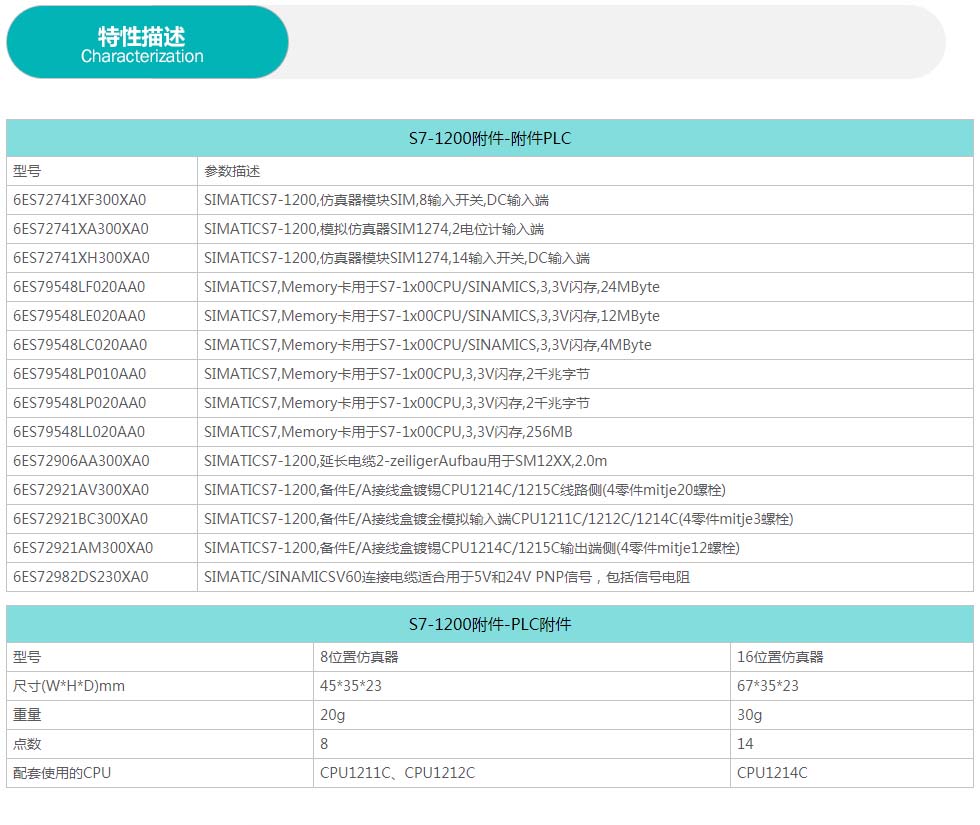Click the 256MB memory card description

388,431
